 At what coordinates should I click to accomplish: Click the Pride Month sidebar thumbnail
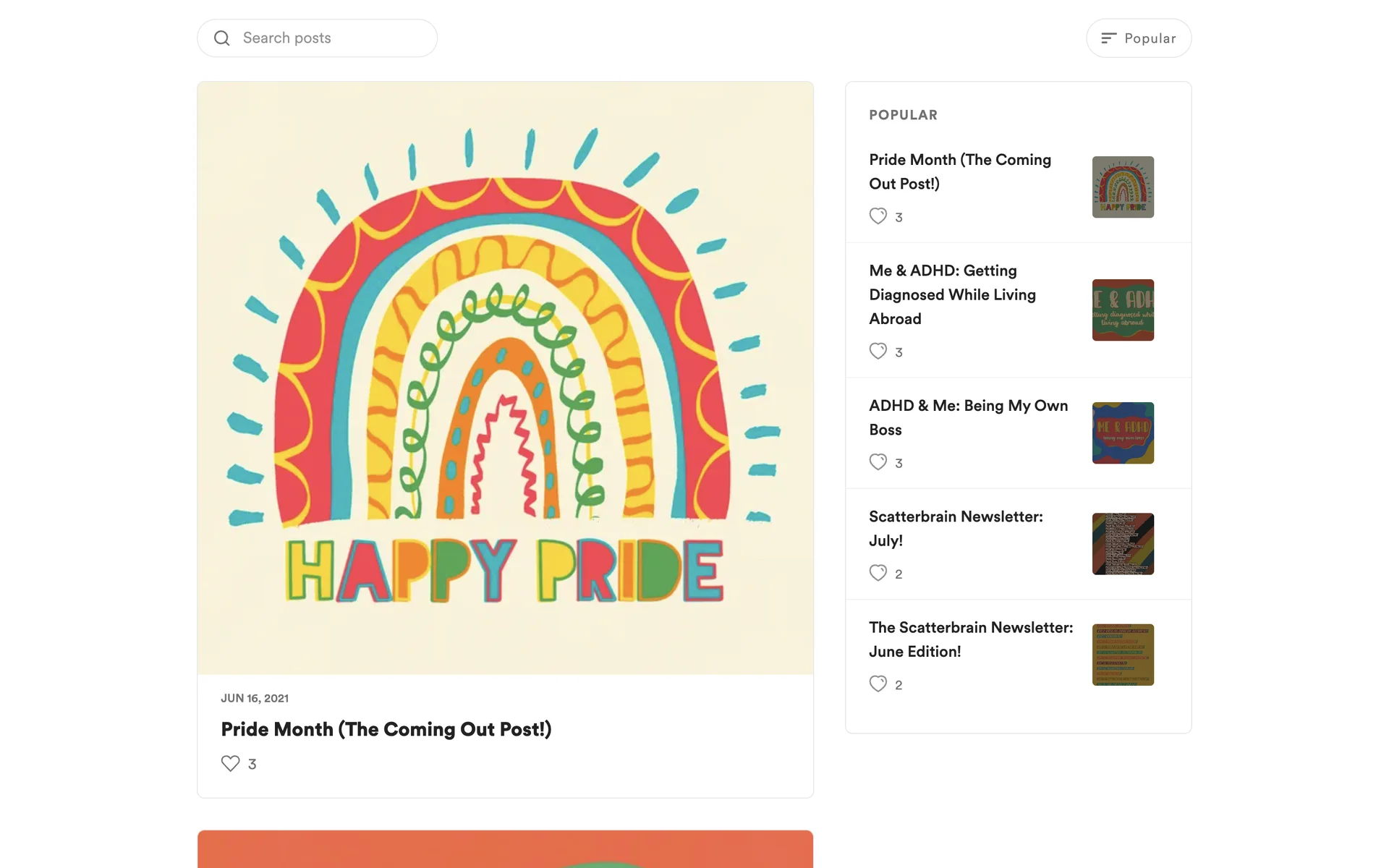[x=1123, y=187]
